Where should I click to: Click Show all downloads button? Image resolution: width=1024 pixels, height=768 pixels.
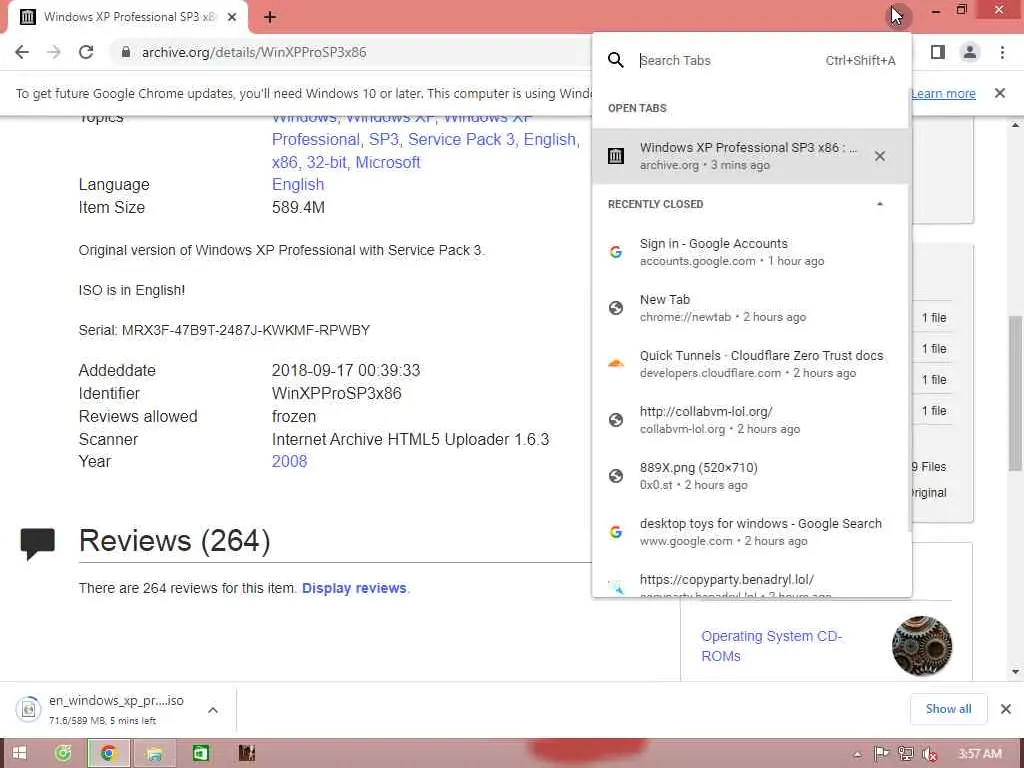pos(948,709)
